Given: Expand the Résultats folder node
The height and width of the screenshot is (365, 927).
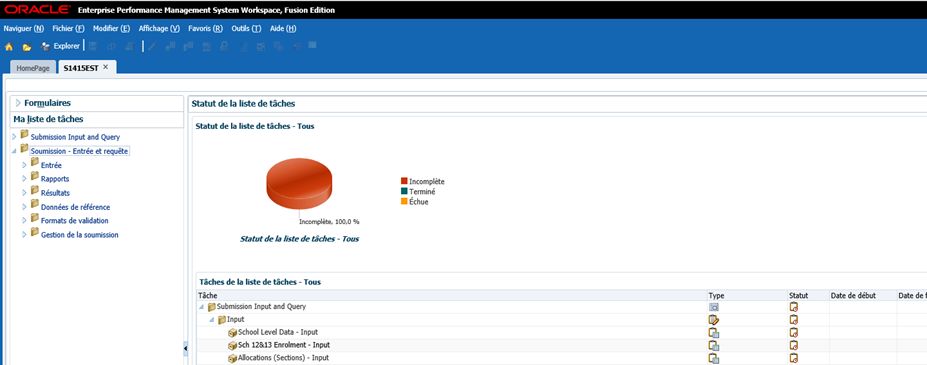Looking at the screenshot, I should 24,193.
